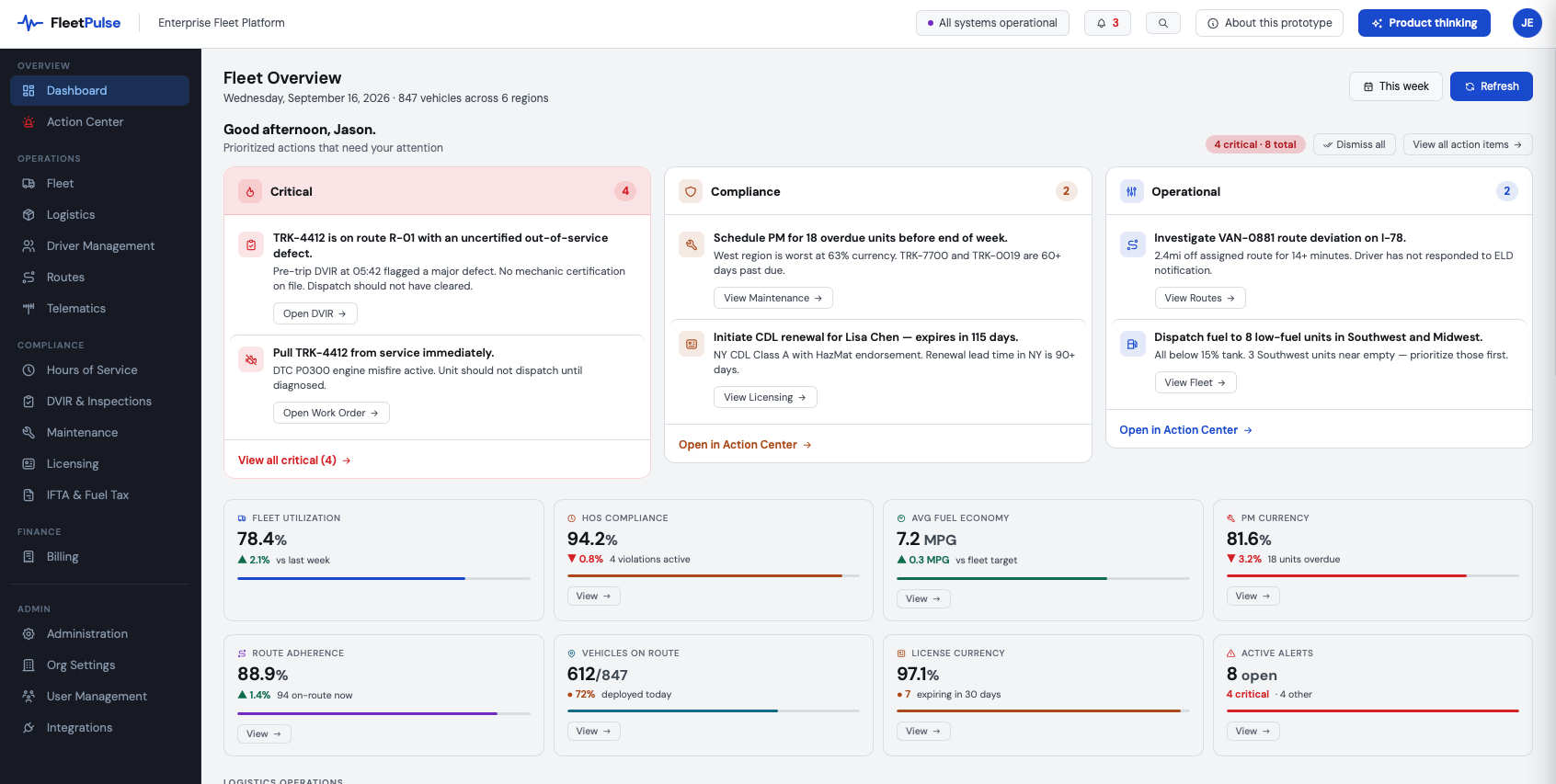
Task: Click View Routes button
Action: [1200, 298]
